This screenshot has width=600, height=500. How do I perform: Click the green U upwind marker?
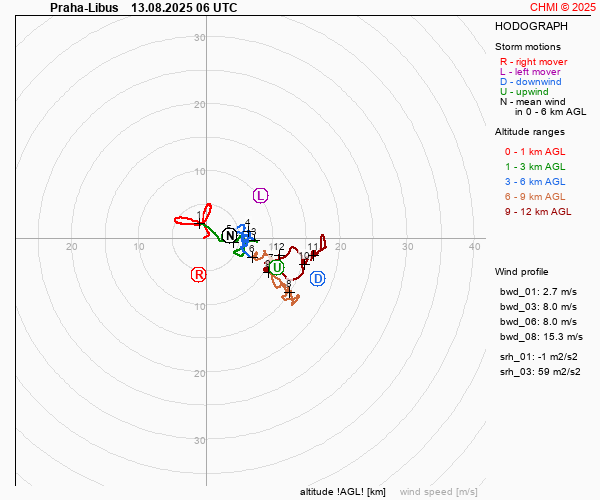277,267
